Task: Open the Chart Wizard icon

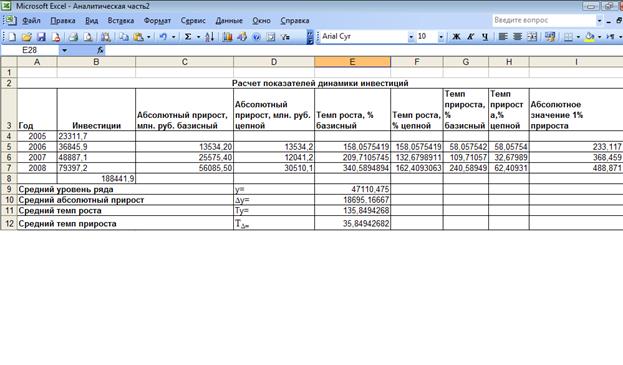Action: coord(227,37)
